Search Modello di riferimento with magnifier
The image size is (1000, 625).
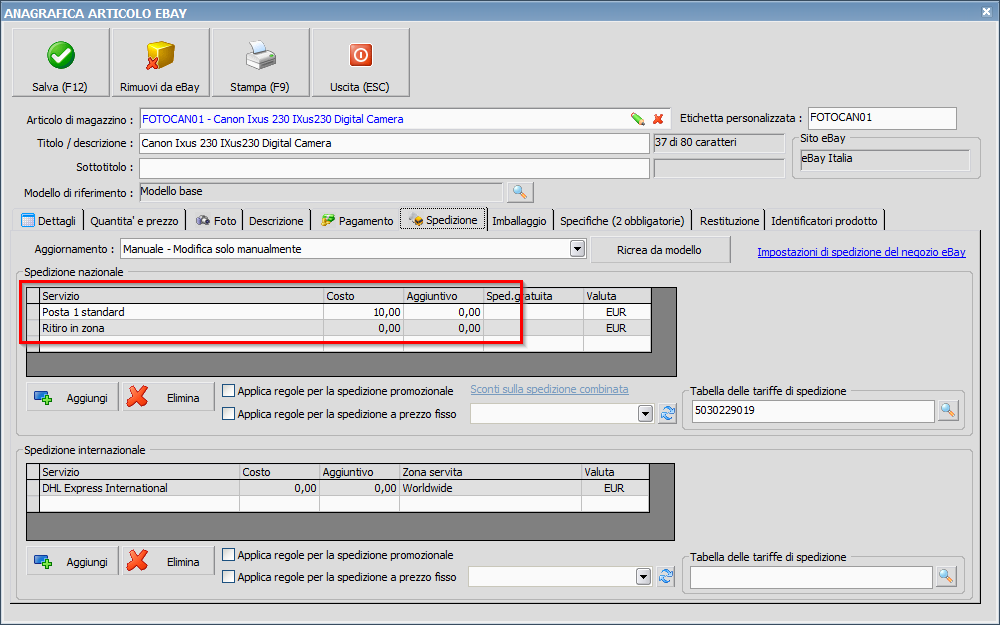[x=520, y=192]
